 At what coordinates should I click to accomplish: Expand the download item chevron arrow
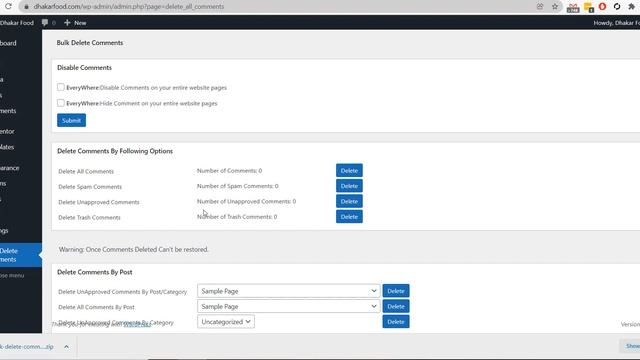(x=67, y=347)
